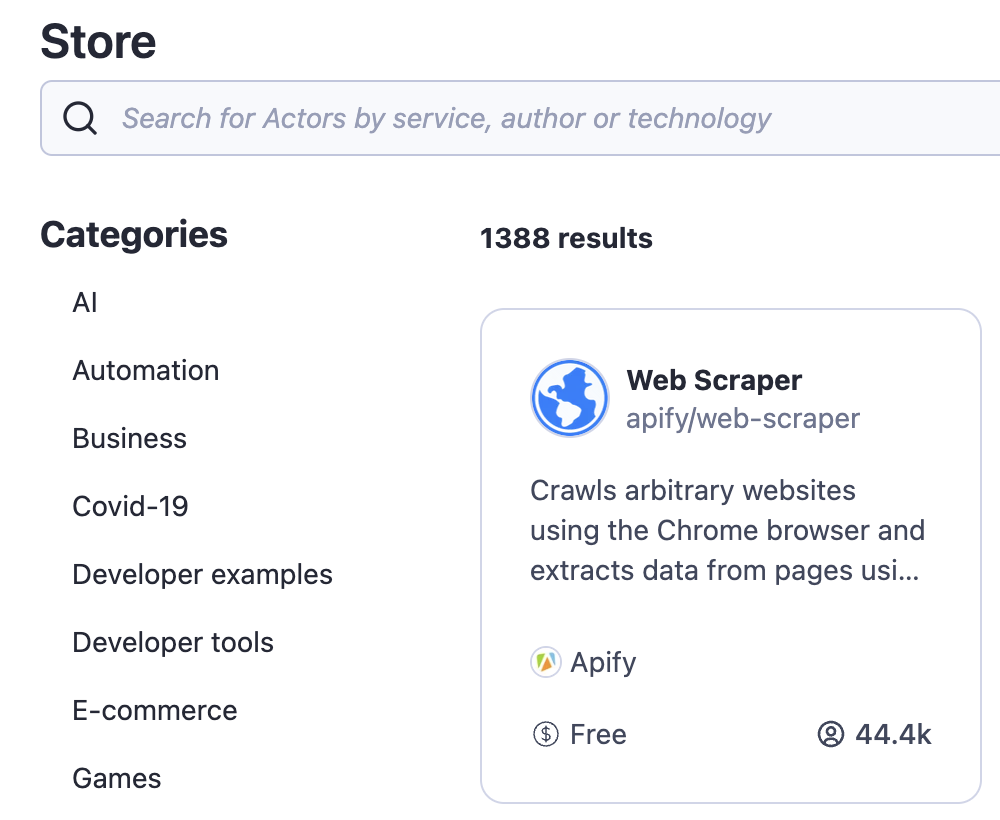Viewport: 1000px width, 820px height.
Task: Open the Developer tools category
Action: (173, 642)
